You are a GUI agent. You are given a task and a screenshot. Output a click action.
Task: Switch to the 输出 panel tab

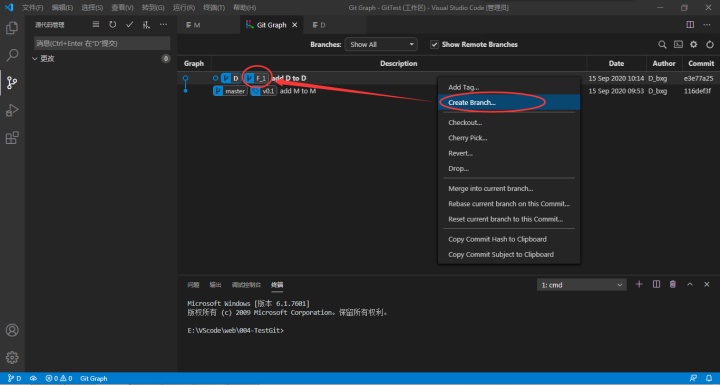[x=215, y=285]
